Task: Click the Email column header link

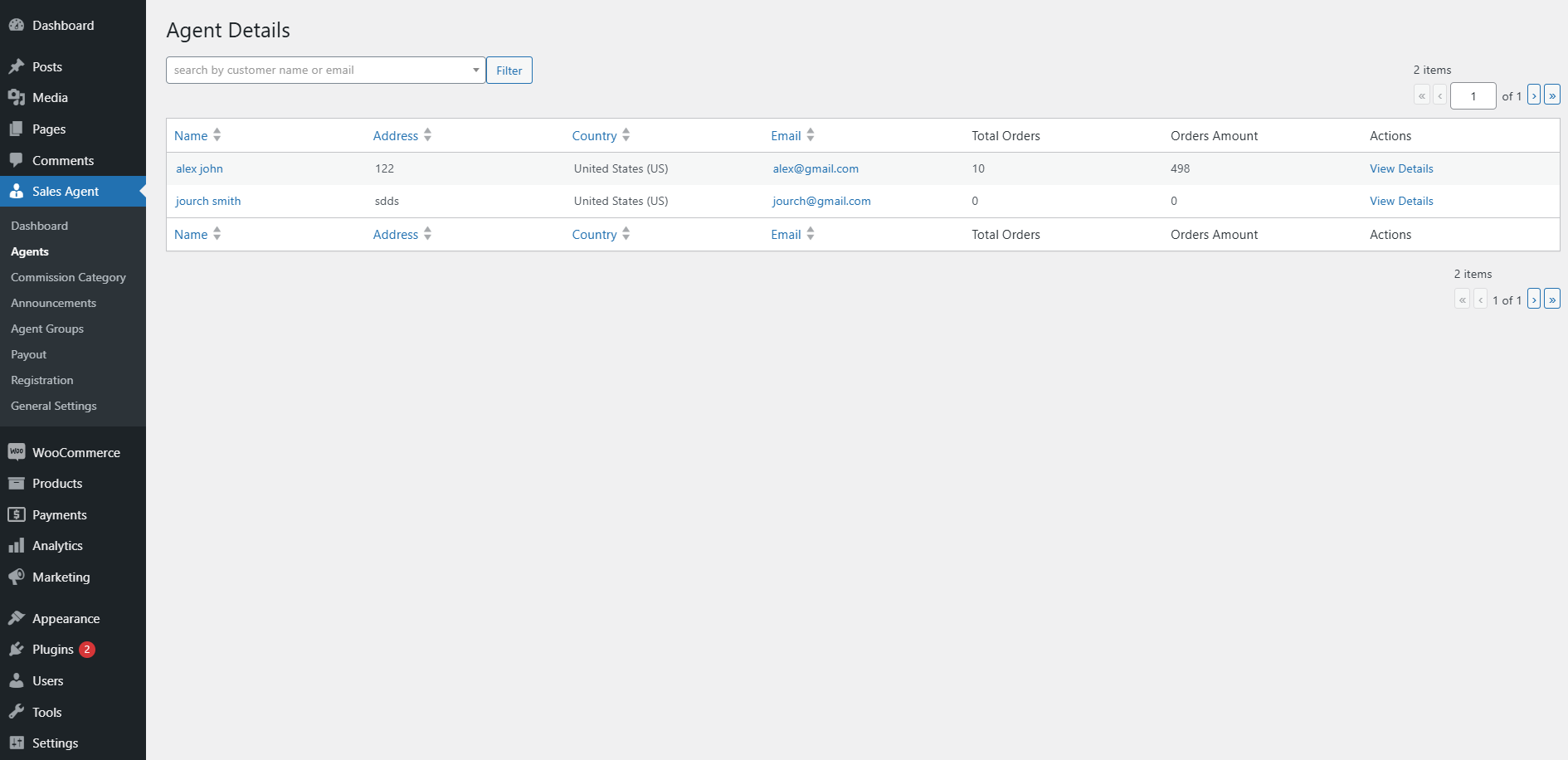Action: point(786,136)
